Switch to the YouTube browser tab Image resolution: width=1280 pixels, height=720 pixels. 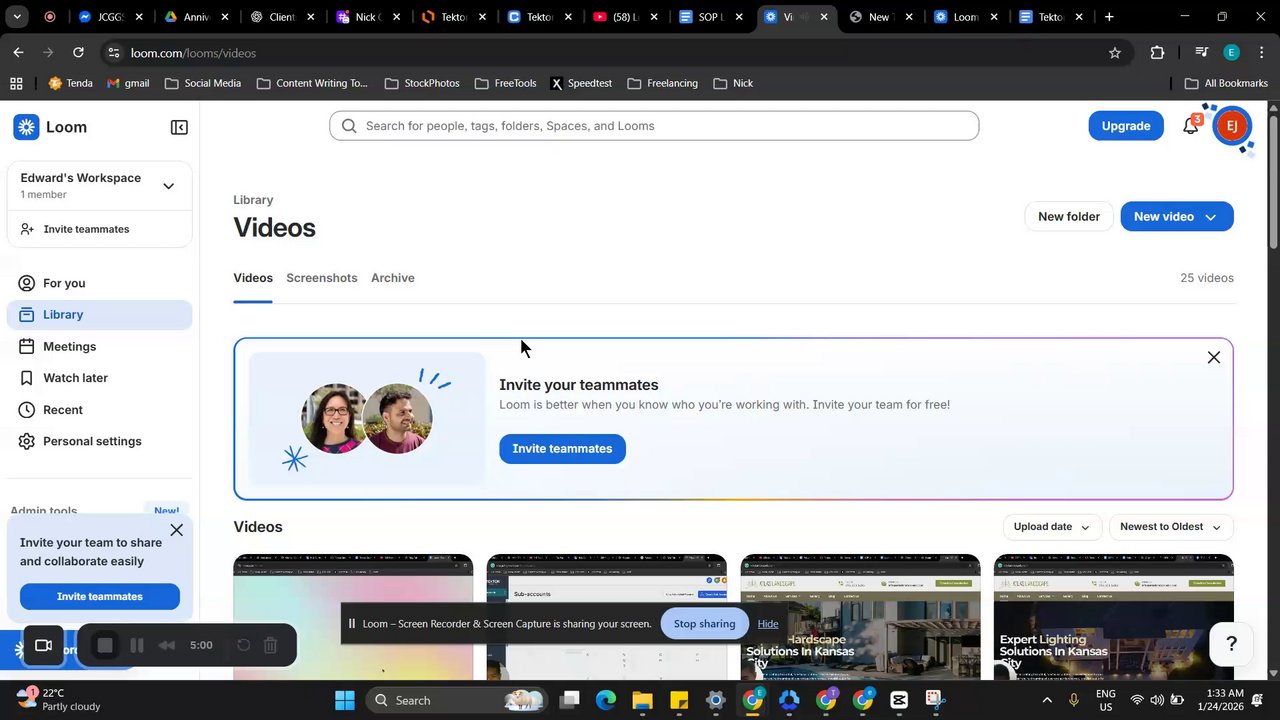click(626, 17)
